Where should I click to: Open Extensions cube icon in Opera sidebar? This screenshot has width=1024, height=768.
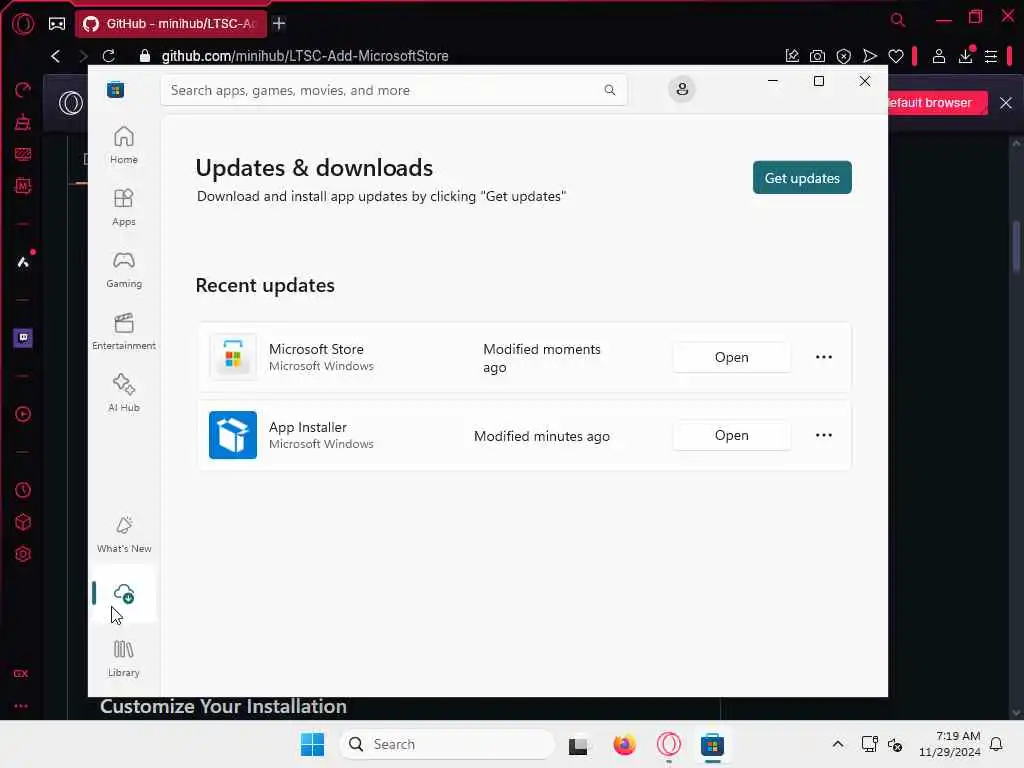23,522
